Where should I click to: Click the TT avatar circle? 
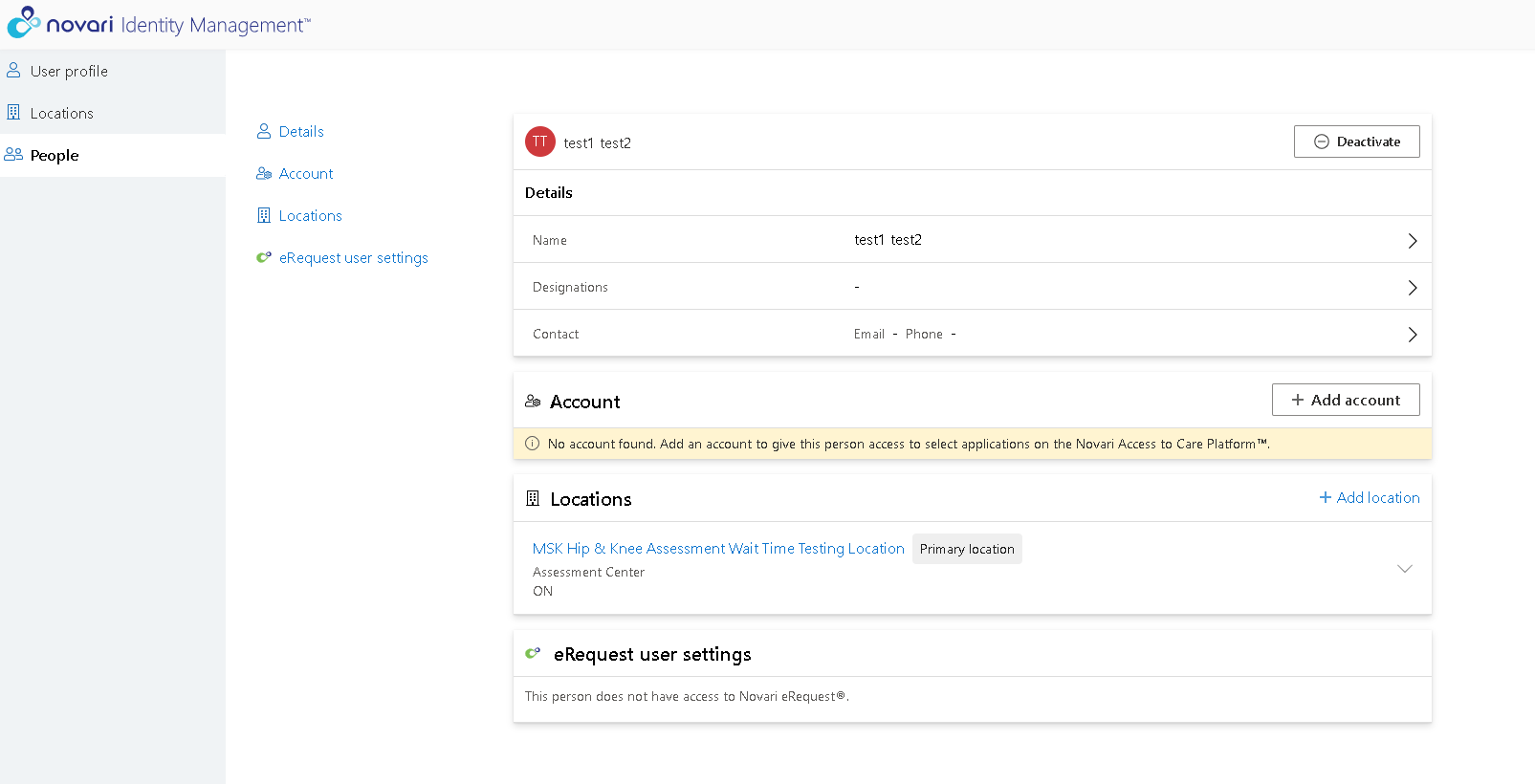540,142
